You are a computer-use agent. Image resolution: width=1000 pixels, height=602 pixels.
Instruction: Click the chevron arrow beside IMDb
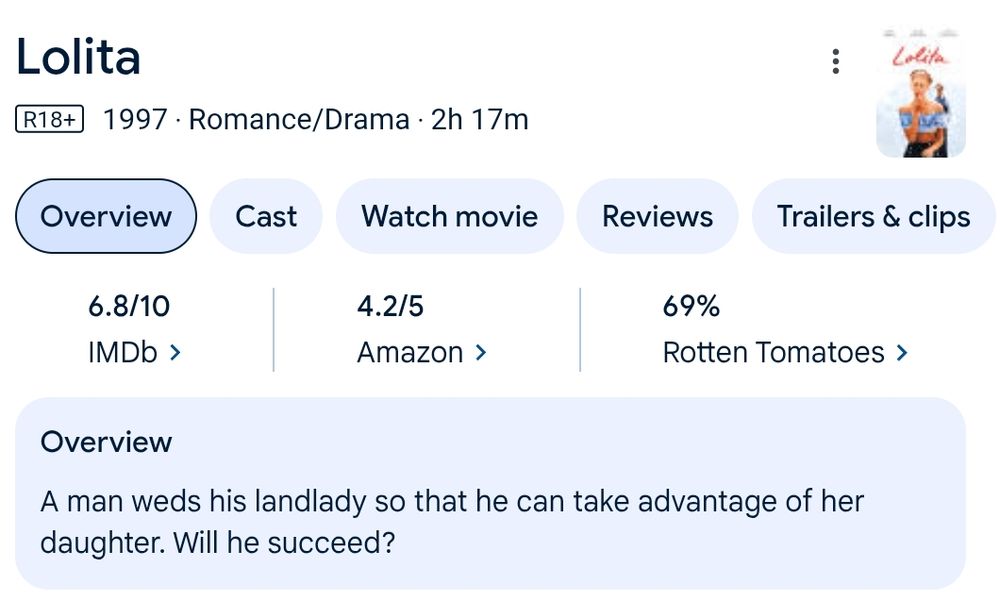176,352
